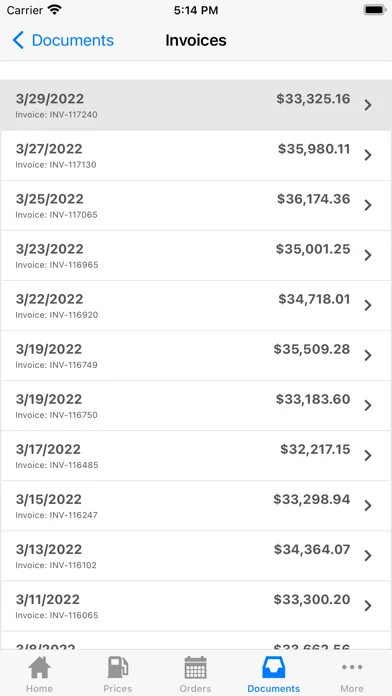392x696 pixels.
Task: Select the Documents inbox tray icon
Action: 273,667
